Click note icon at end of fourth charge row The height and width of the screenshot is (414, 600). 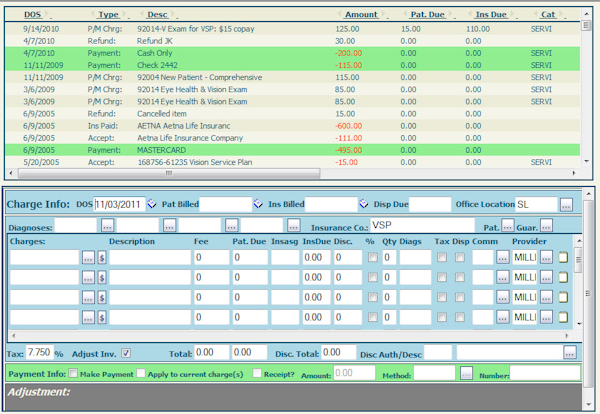[x=563, y=317]
